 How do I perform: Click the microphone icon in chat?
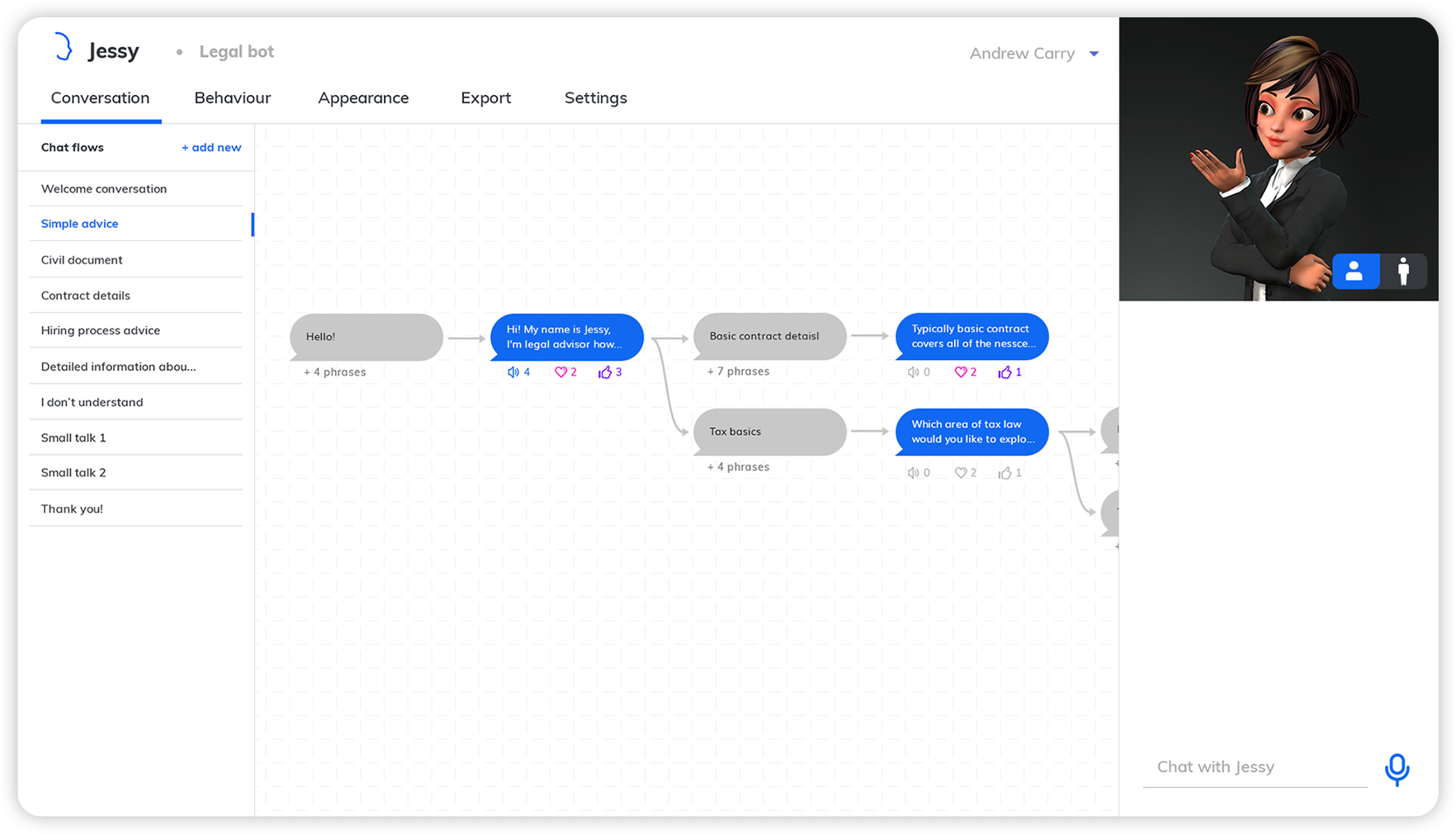[x=1397, y=769]
